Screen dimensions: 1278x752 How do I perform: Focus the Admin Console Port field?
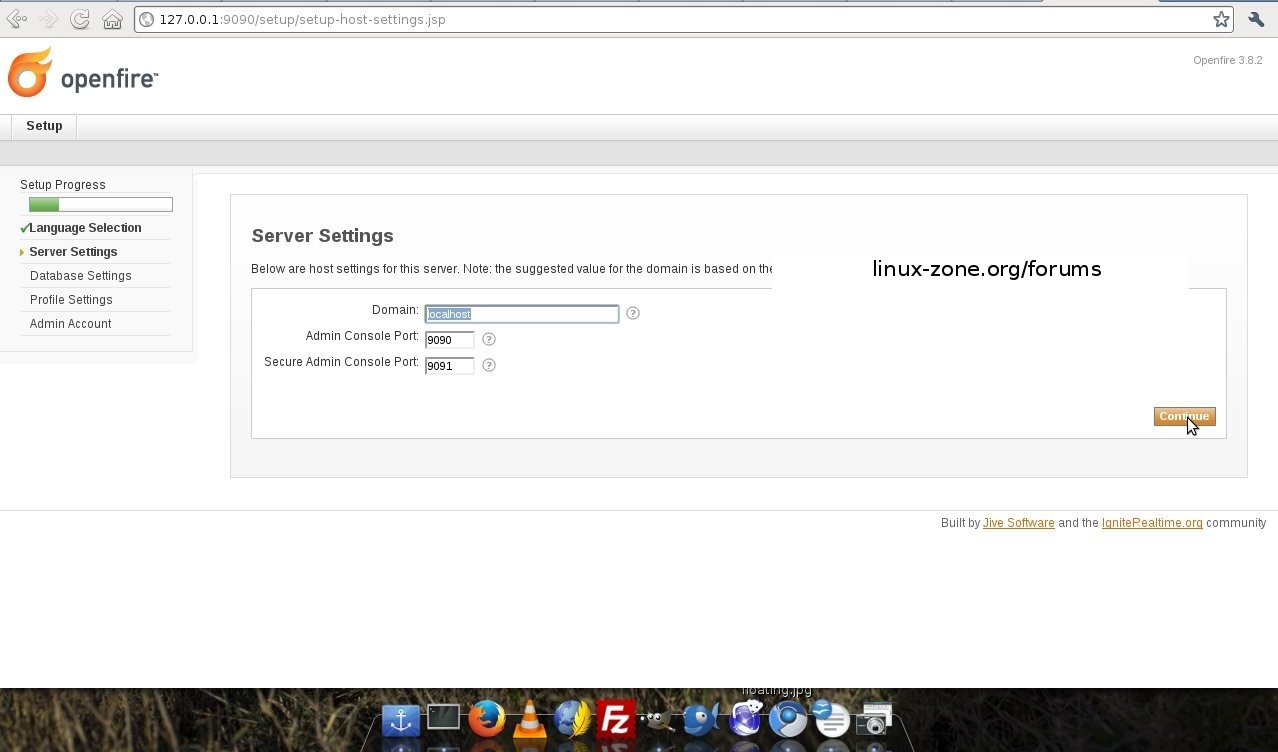pyautogui.click(x=449, y=340)
